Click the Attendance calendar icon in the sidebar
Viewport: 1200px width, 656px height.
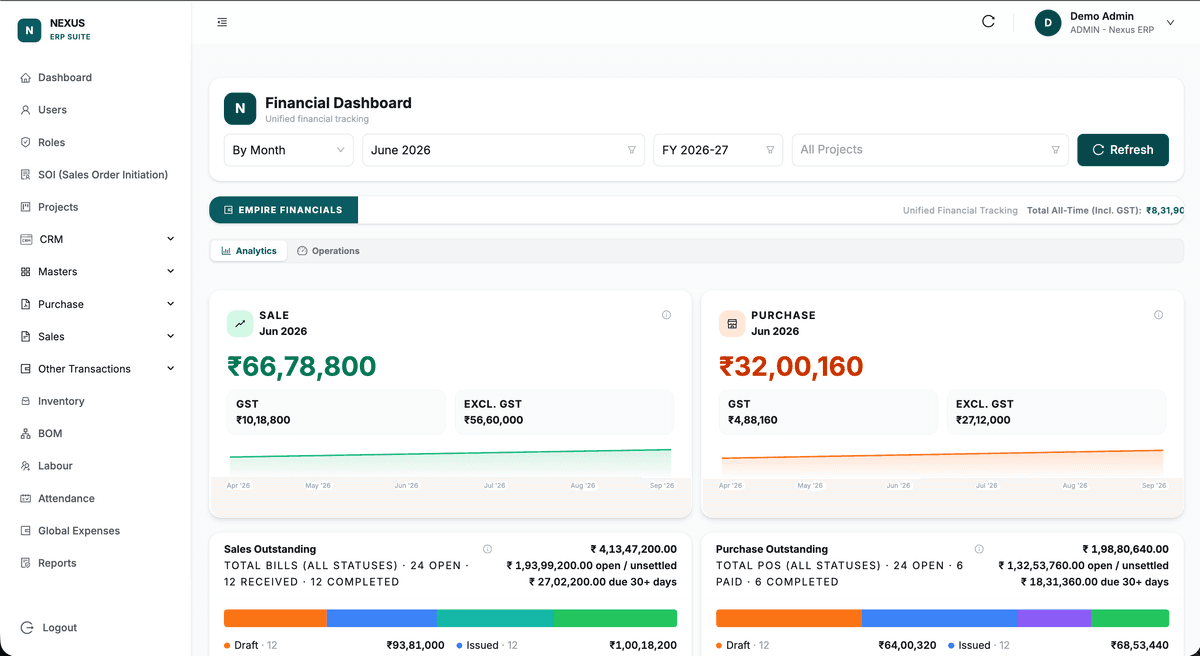pyautogui.click(x=26, y=498)
